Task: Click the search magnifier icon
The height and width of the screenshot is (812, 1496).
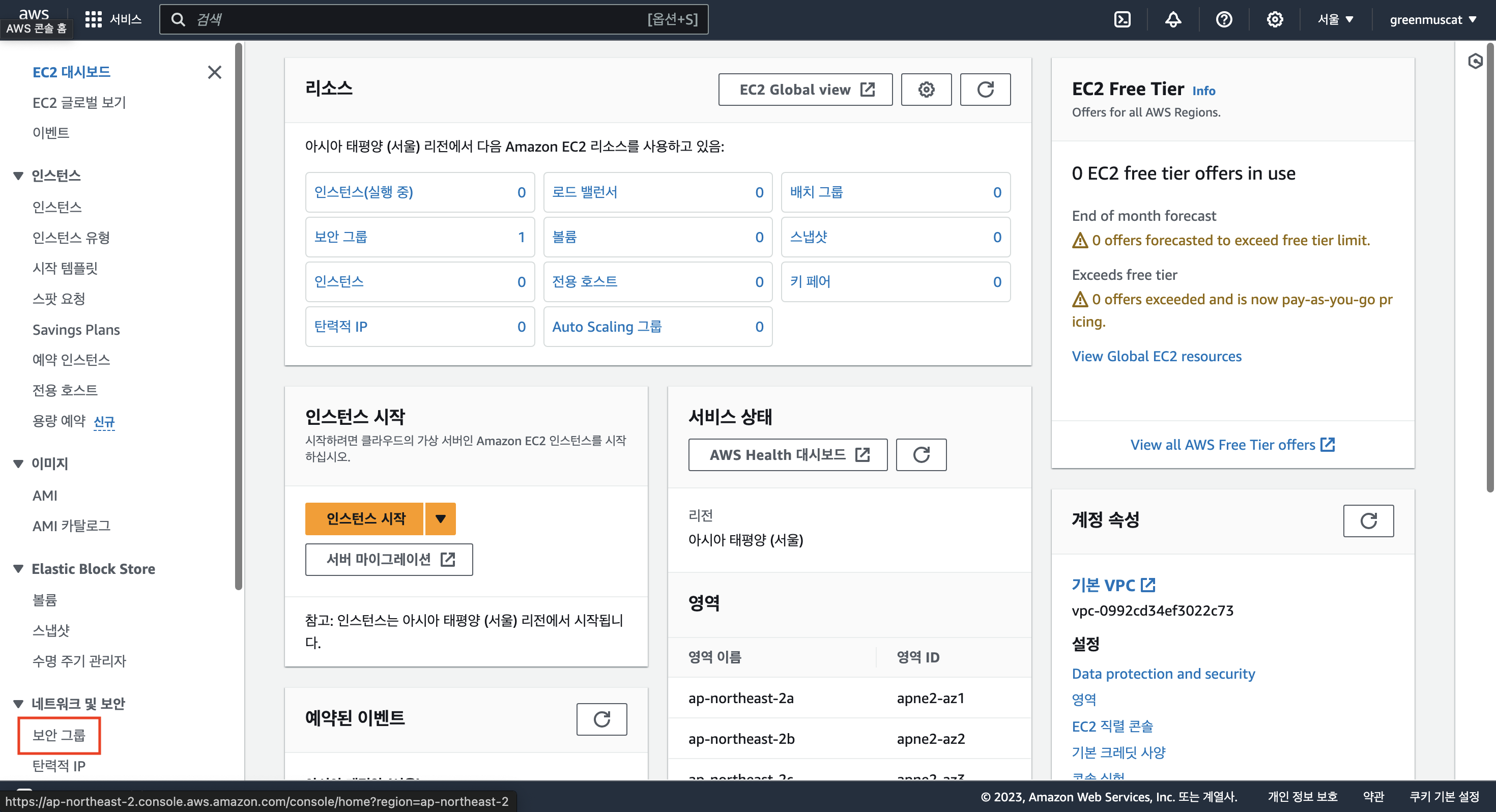Action: click(178, 20)
